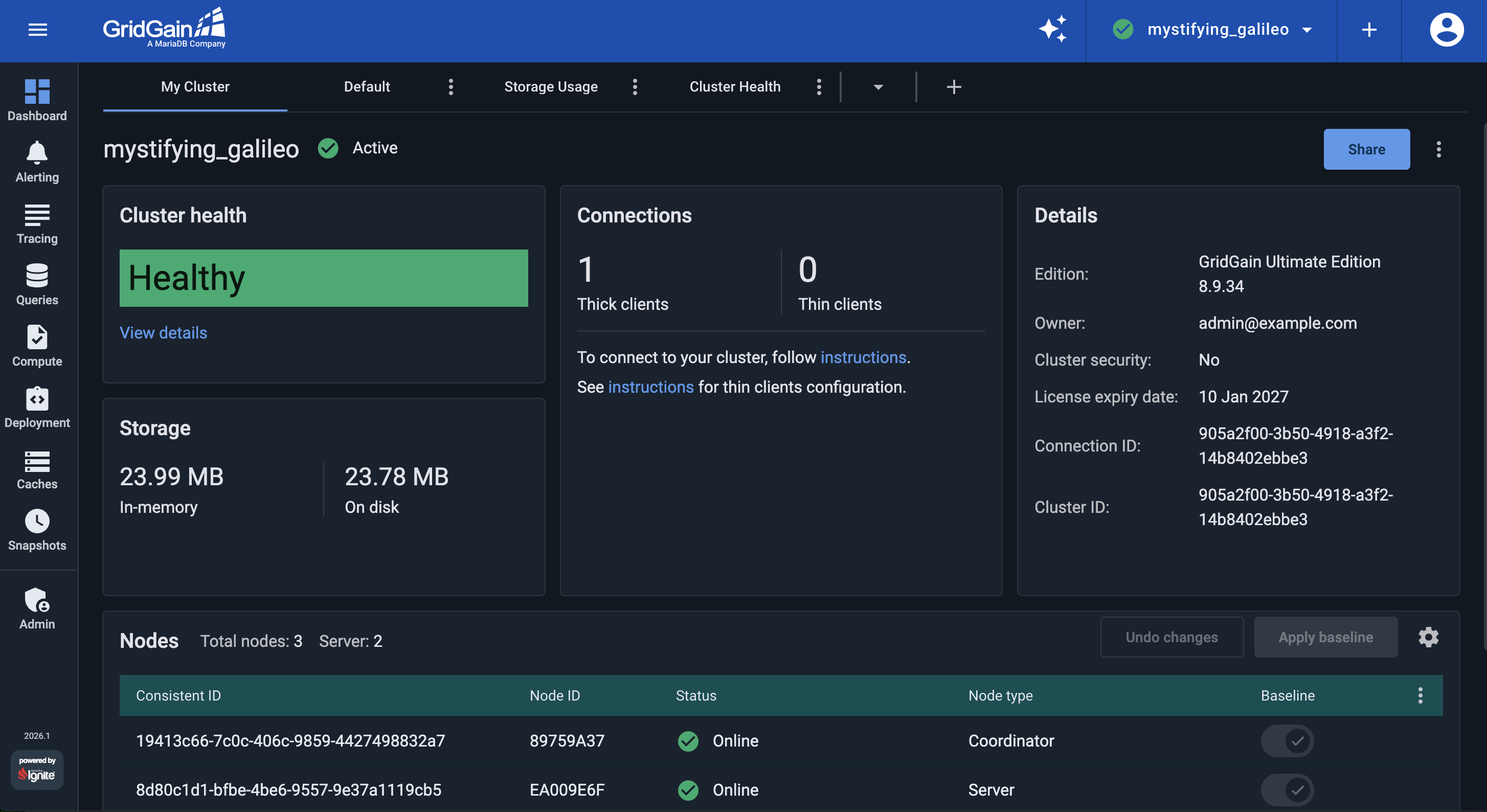The width and height of the screenshot is (1487, 812).
Task: Switch to Cluster Health tab
Action: pyautogui.click(x=734, y=86)
